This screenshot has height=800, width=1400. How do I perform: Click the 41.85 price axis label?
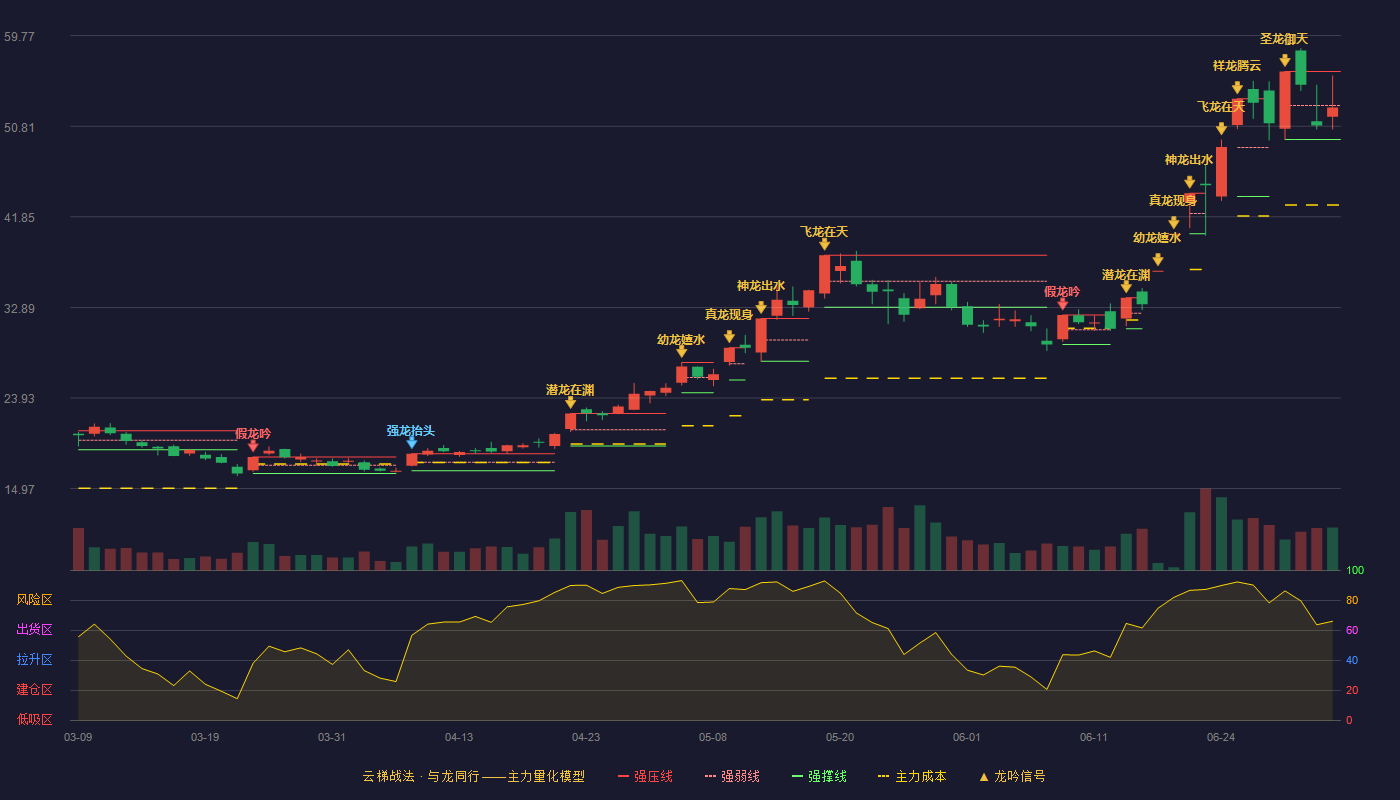pos(19,218)
